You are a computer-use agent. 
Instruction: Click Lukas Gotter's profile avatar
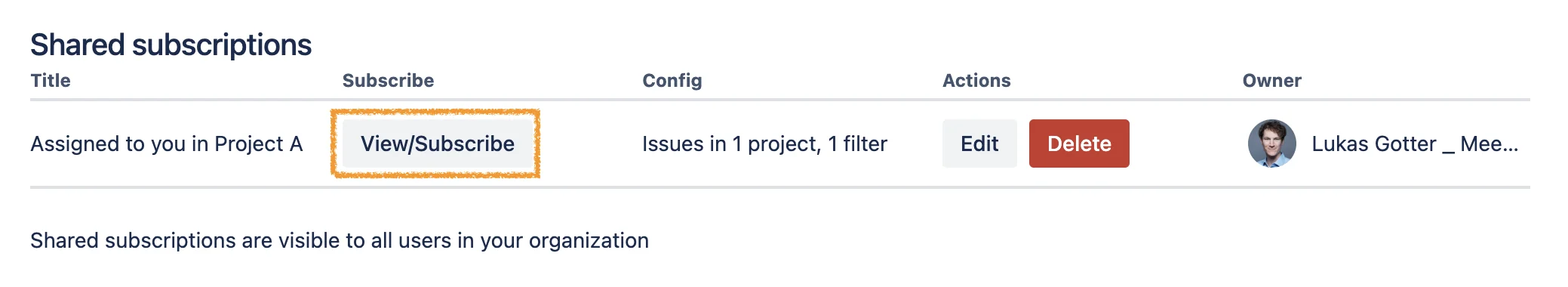[x=1271, y=143]
